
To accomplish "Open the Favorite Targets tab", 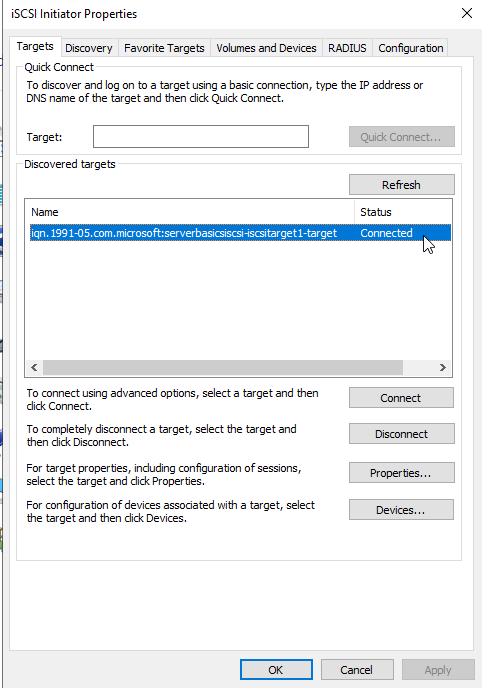I will [x=164, y=48].
